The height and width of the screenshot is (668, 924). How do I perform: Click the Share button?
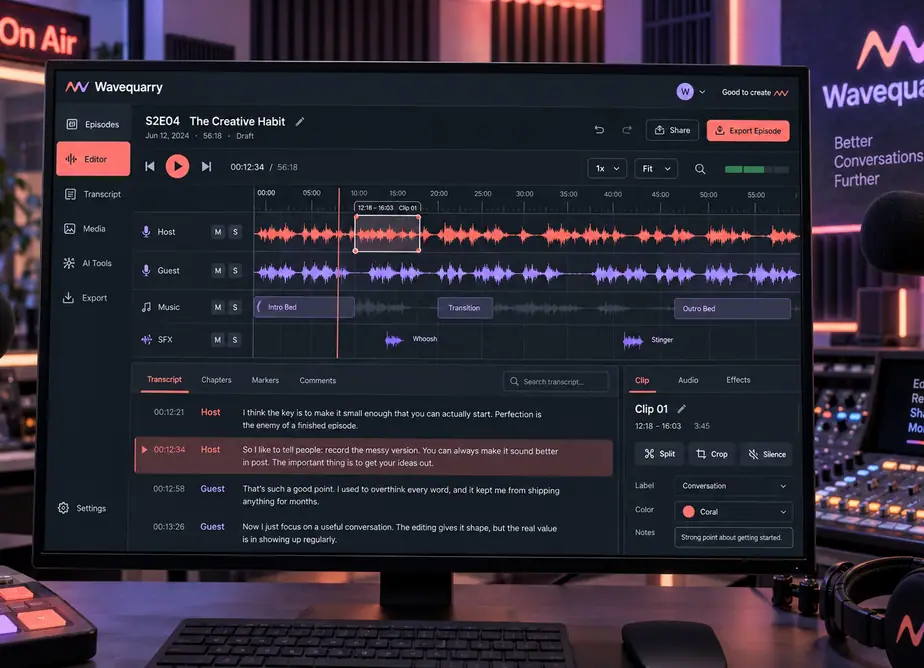[x=672, y=130]
